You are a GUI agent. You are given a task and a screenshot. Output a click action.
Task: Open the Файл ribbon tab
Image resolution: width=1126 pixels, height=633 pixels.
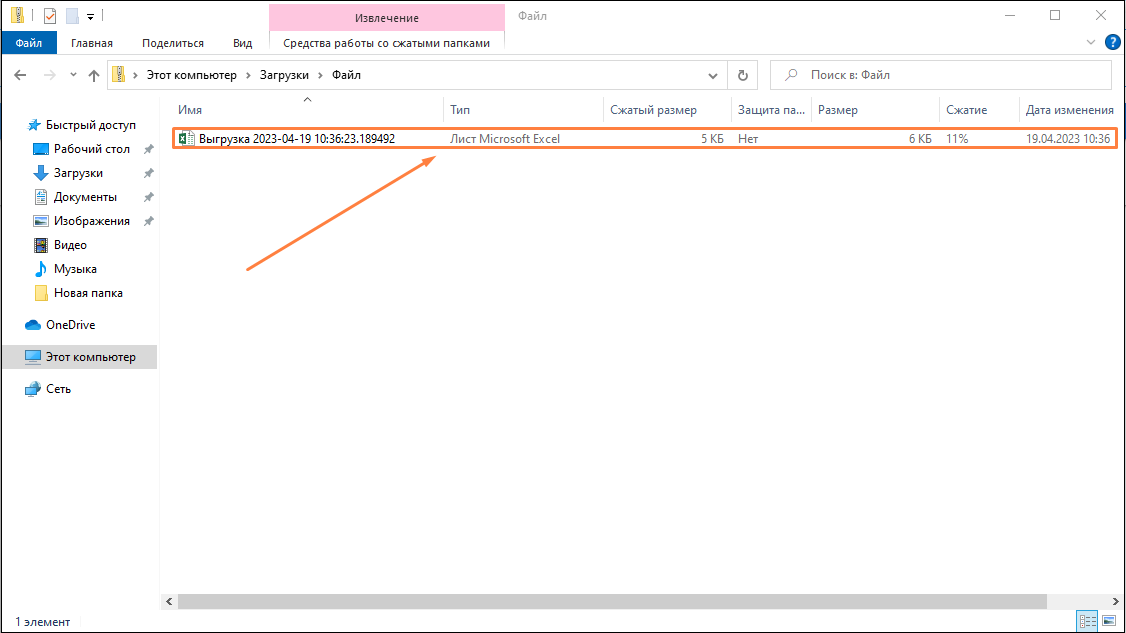coord(29,43)
